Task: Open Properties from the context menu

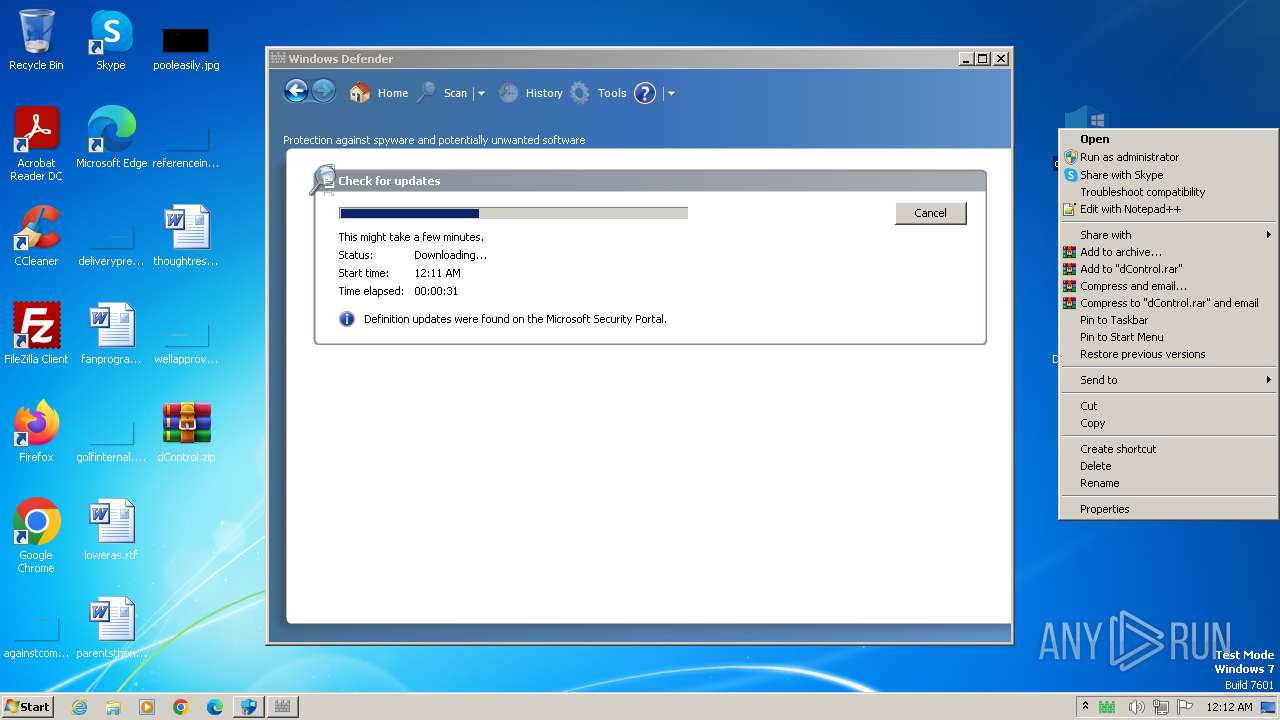Action: tap(1168, 509)
